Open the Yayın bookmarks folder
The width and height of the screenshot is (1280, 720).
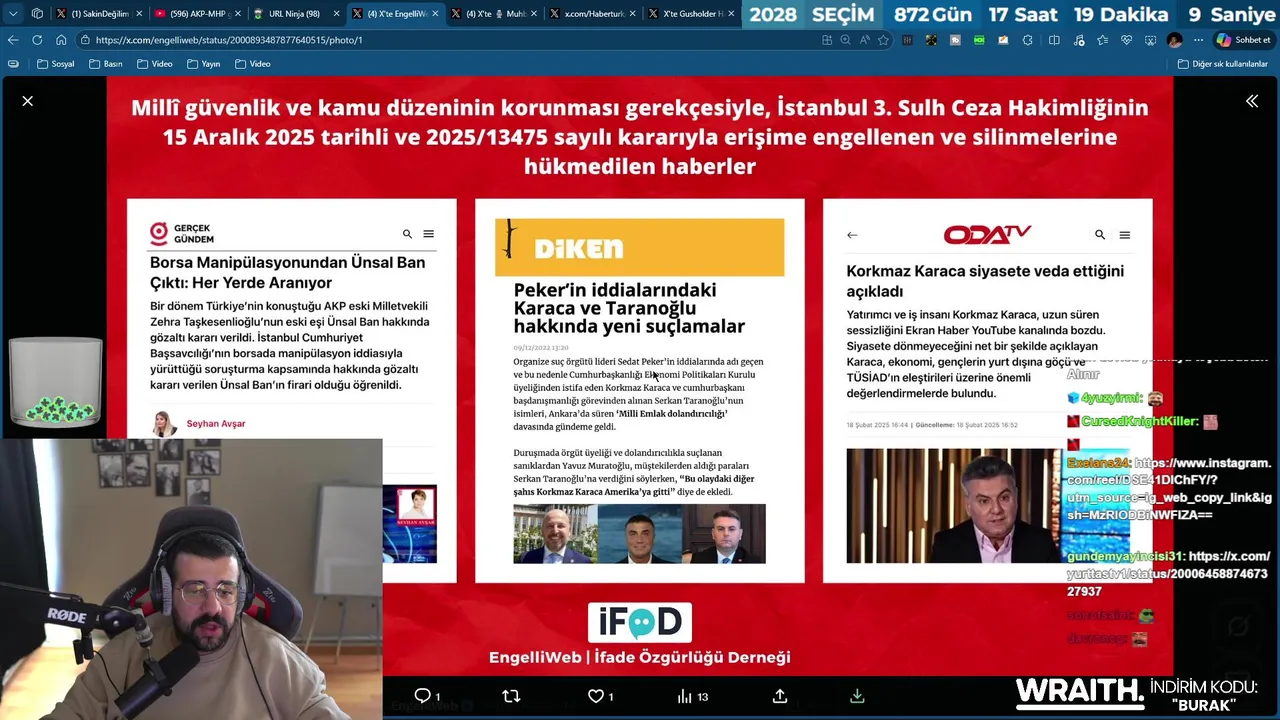point(203,64)
